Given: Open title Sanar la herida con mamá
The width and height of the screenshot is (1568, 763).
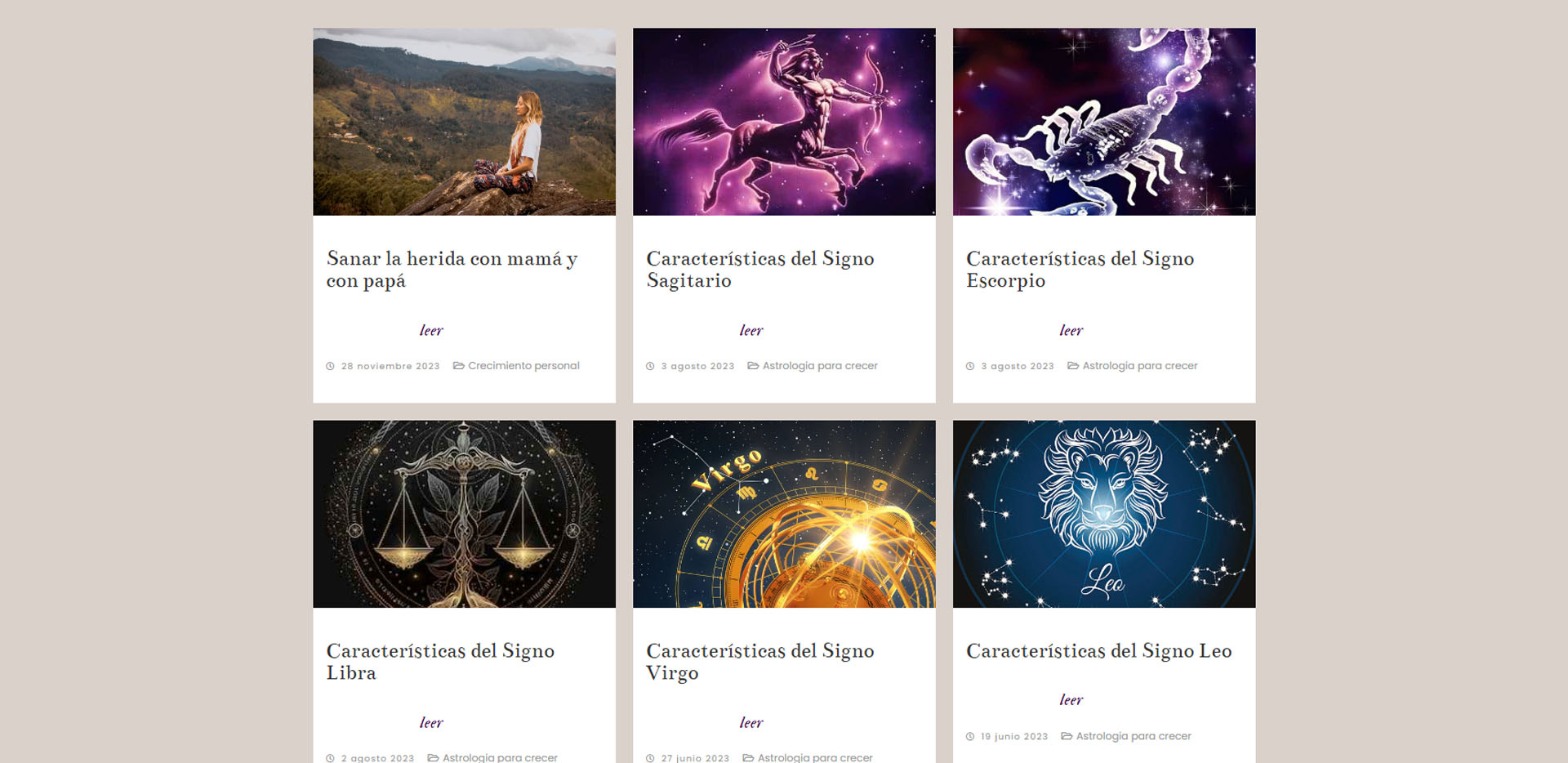Looking at the screenshot, I should (x=452, y=270).
